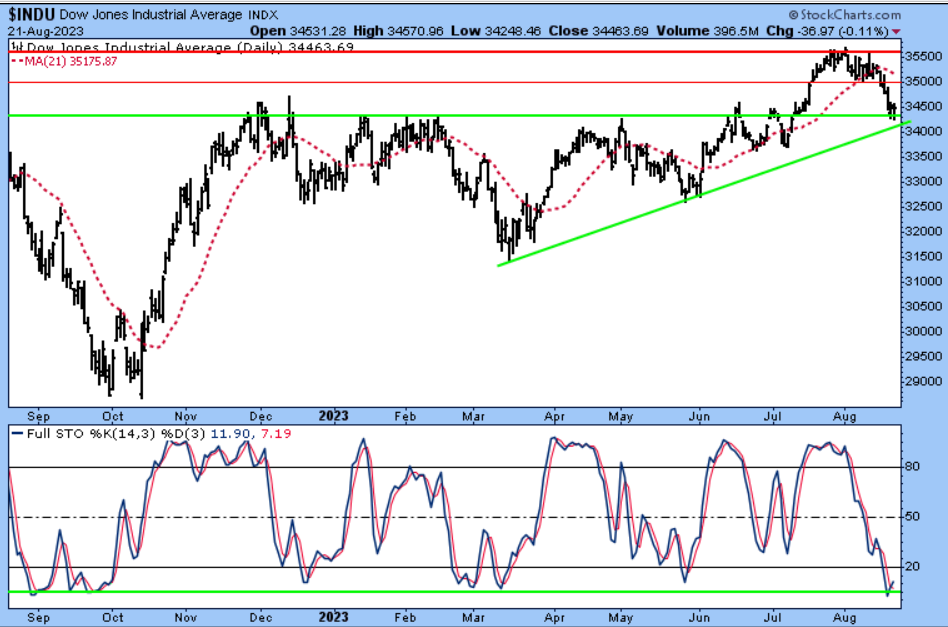Click the 7.19 %D stochastic value

[x=276, y=434]
